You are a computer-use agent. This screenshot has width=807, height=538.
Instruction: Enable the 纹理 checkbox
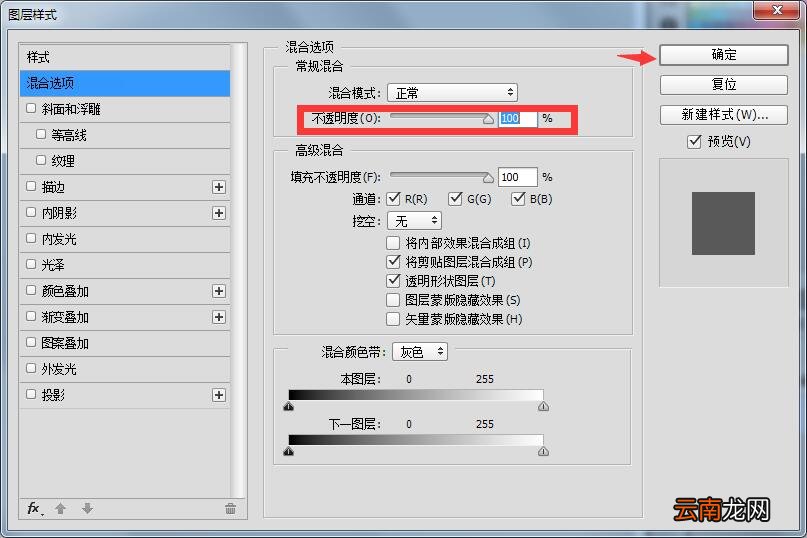[x=41, y=160]
